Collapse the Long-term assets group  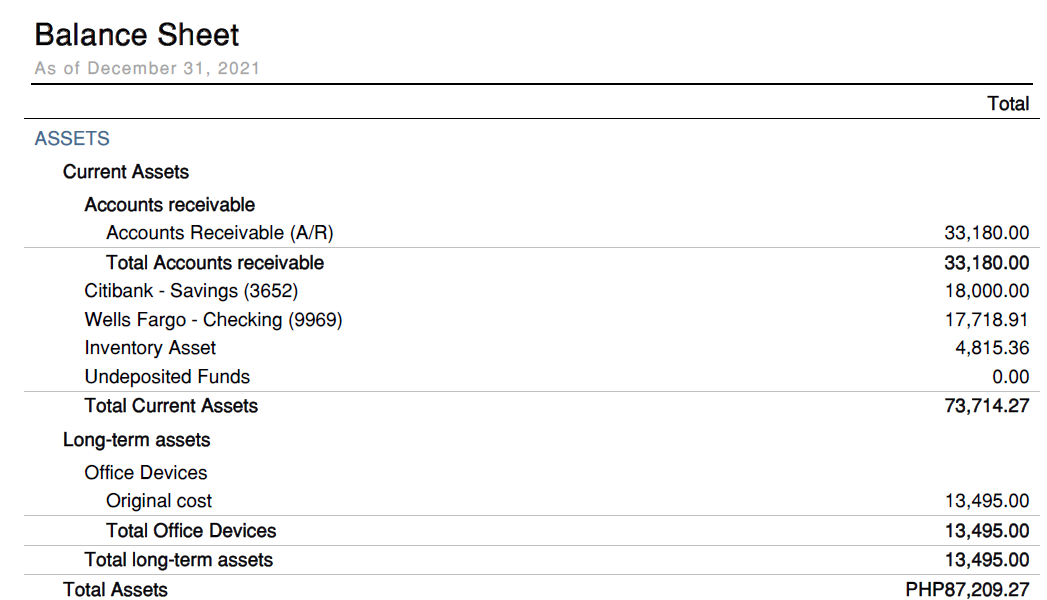136,440
